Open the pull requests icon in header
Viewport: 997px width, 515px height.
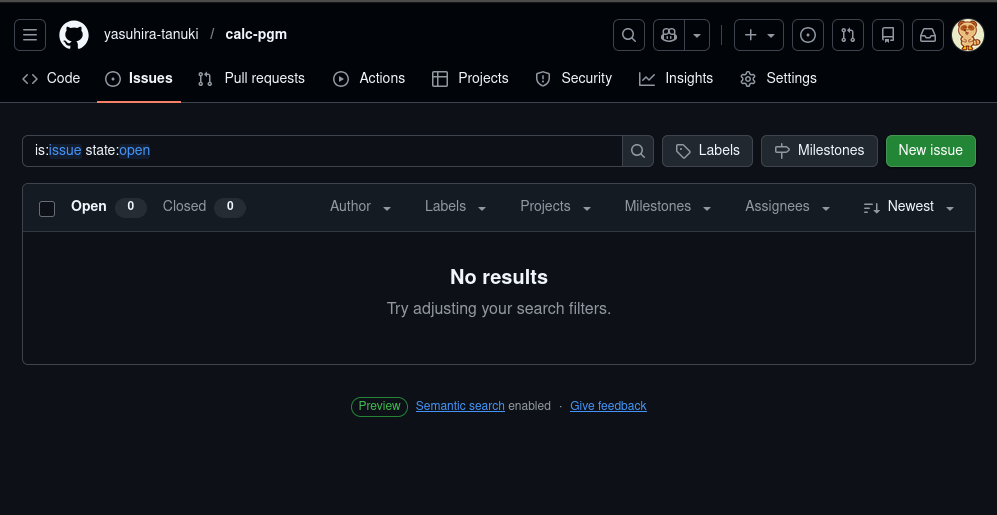848,35
